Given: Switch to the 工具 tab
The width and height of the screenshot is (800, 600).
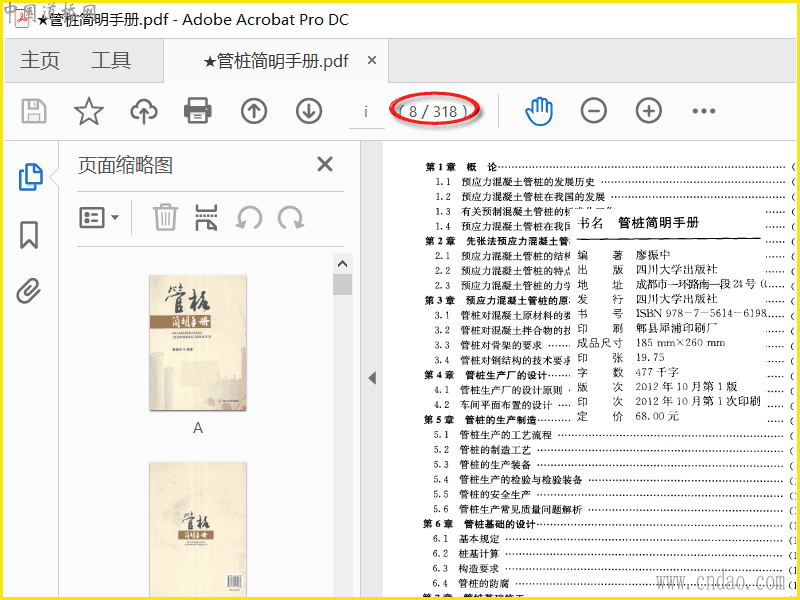Looking at the screenshot, I should tap(111, 61).
